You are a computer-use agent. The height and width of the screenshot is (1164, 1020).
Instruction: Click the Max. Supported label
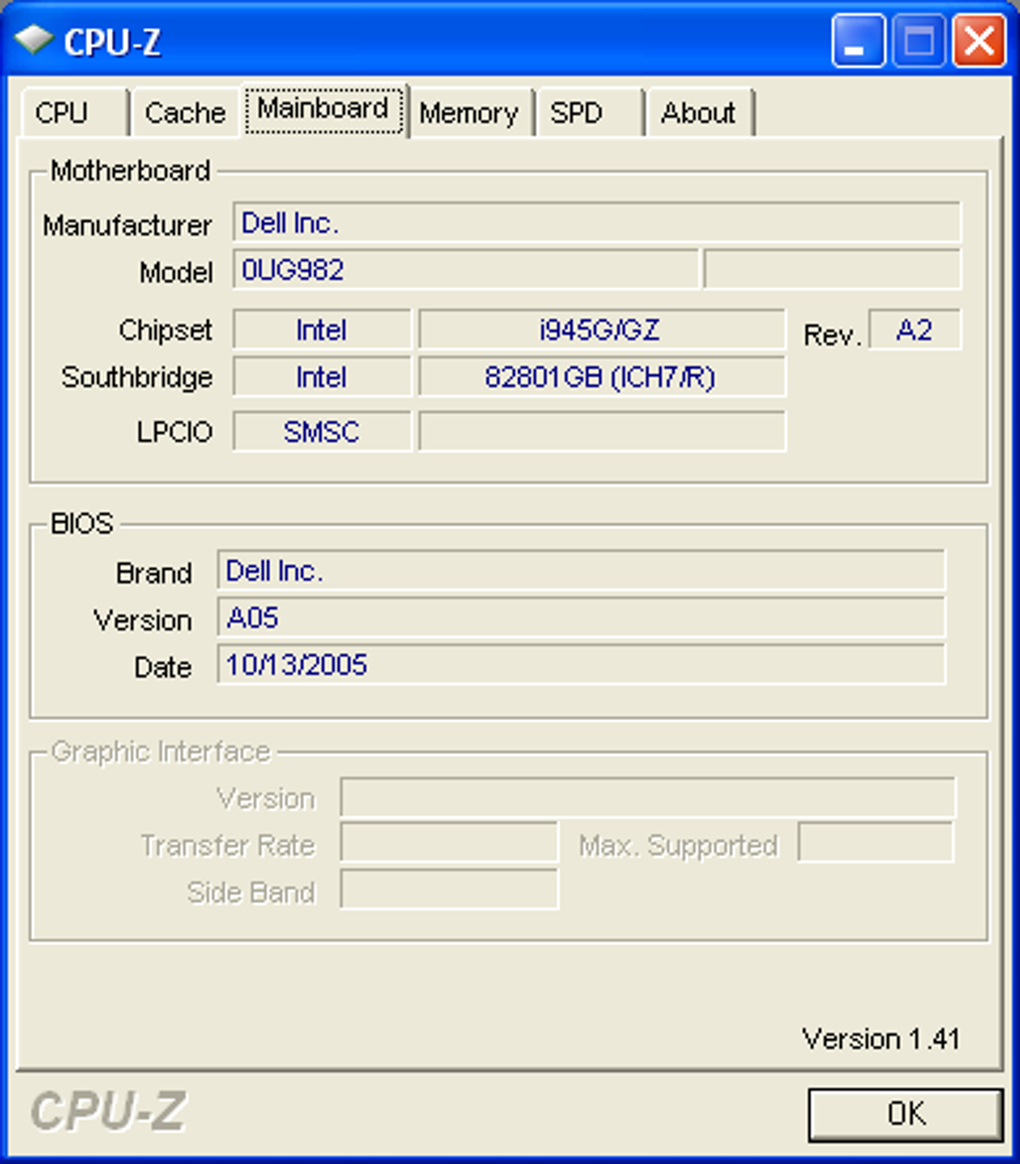click(679, 845)
